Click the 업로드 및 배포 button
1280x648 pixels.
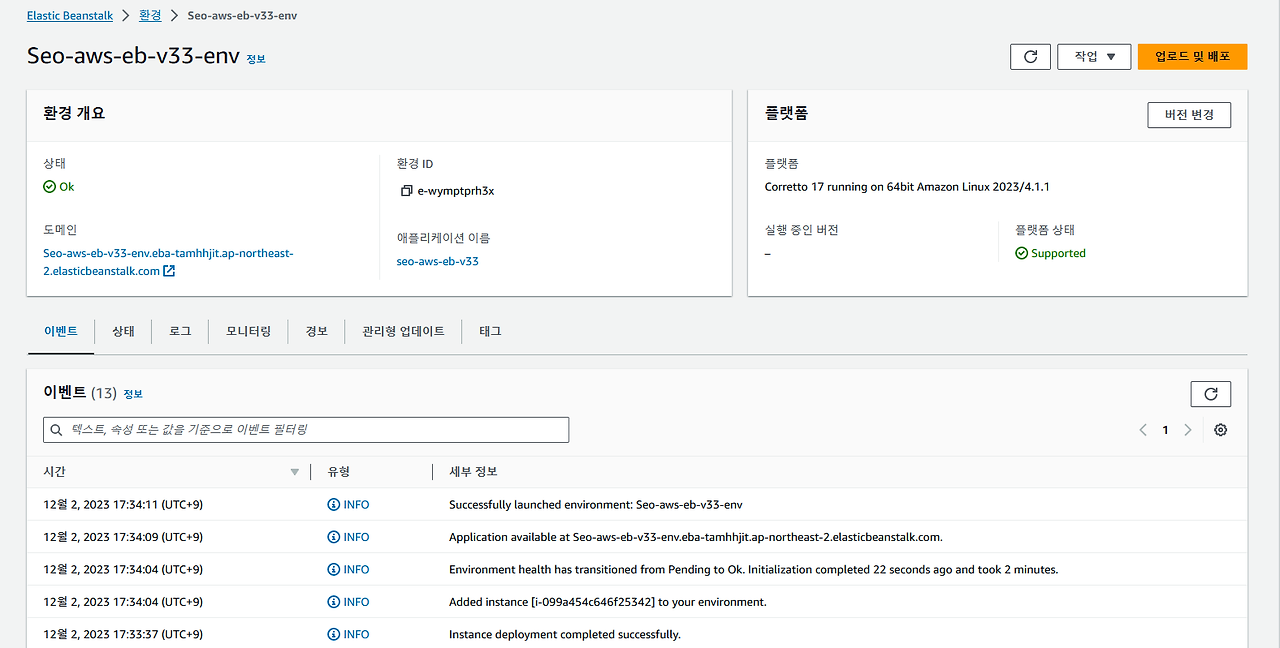coord(1192,57)
